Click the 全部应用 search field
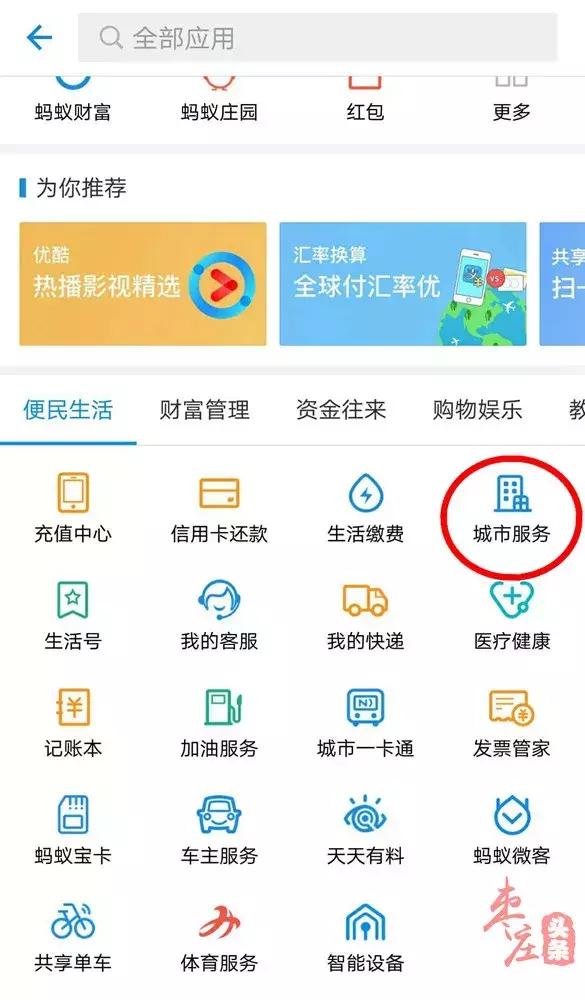 click(x=318, y=38)
